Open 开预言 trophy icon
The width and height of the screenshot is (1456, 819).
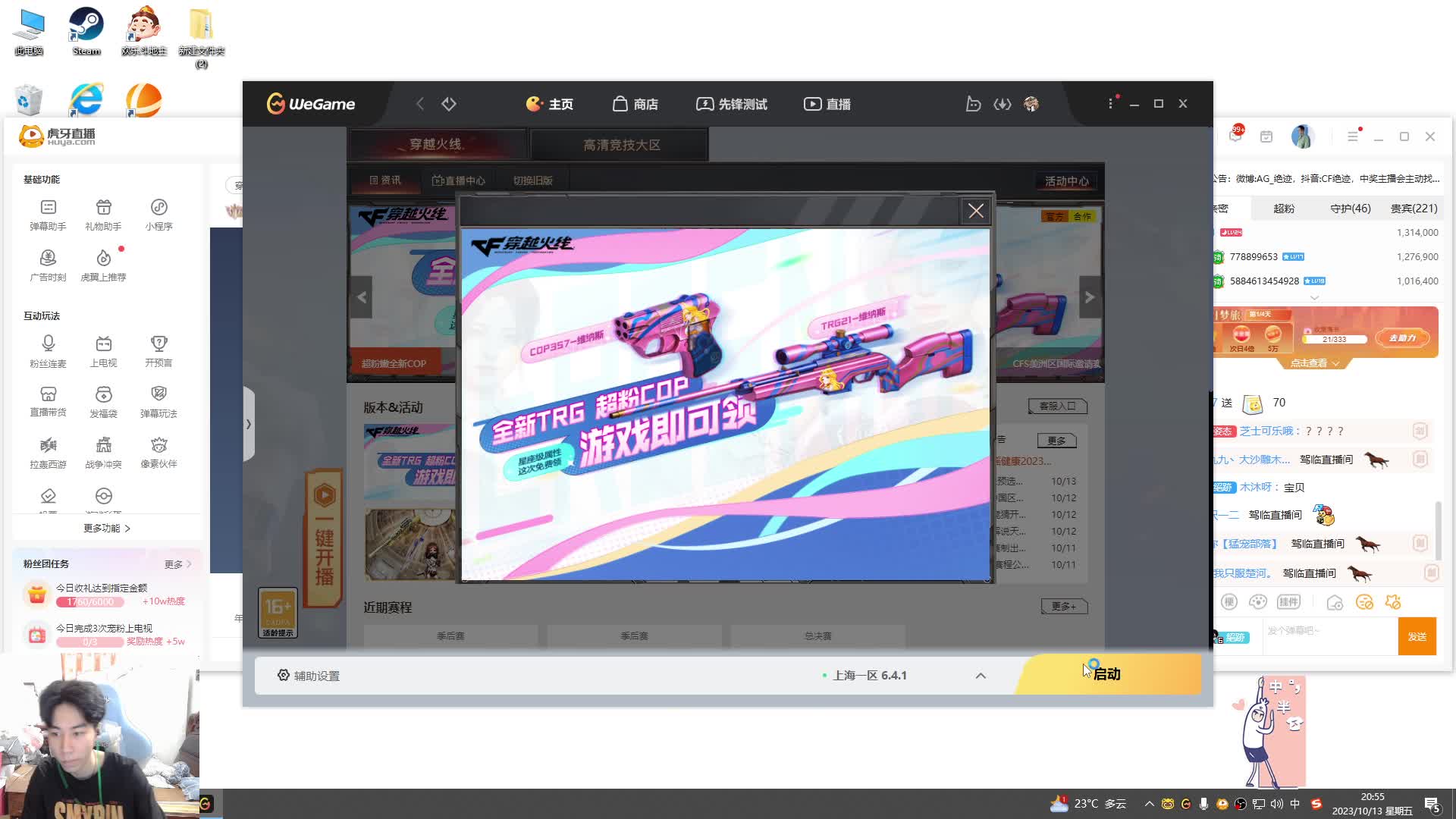(x=158, y=351)
